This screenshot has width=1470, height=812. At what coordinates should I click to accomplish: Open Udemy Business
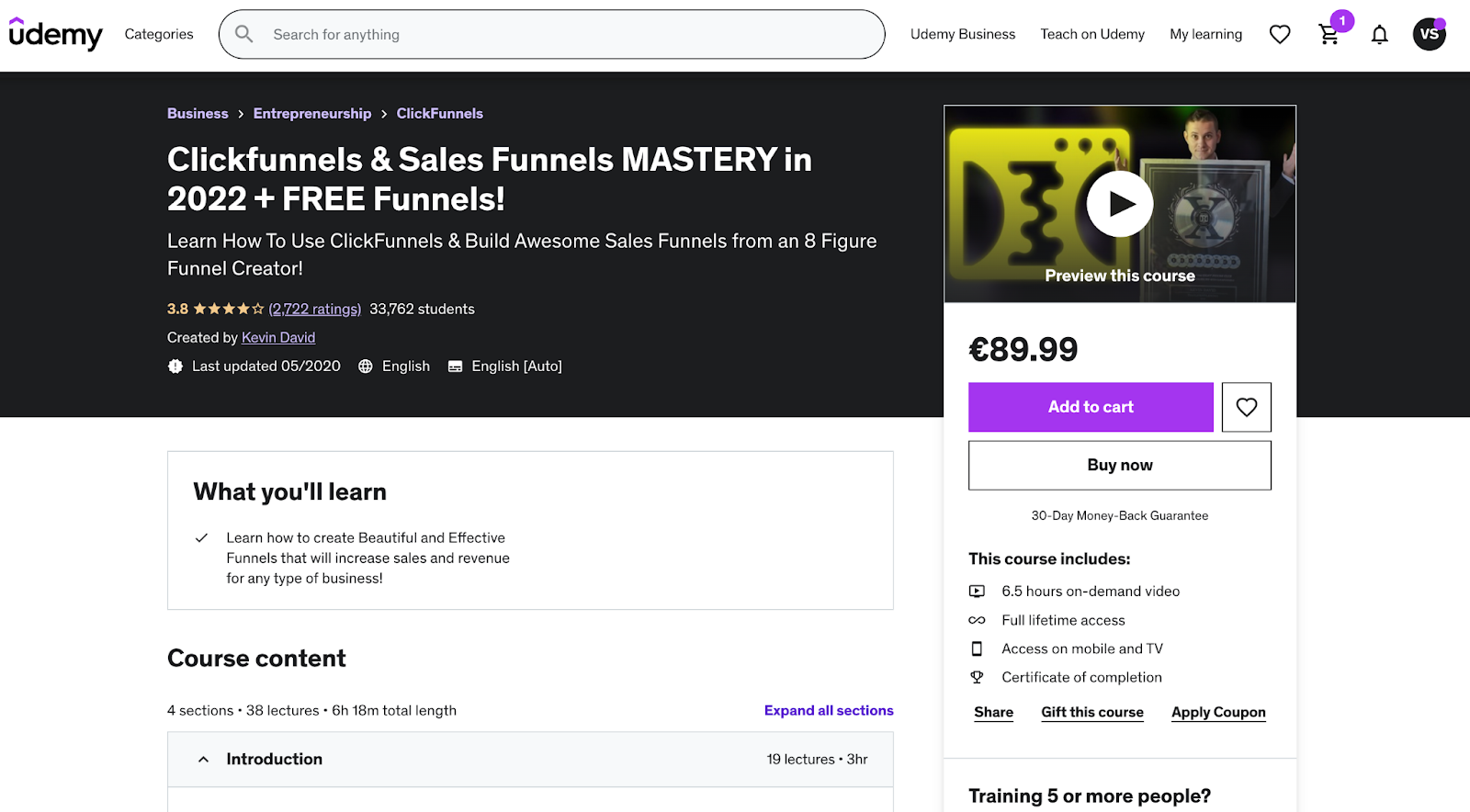[x=963, y=34]
